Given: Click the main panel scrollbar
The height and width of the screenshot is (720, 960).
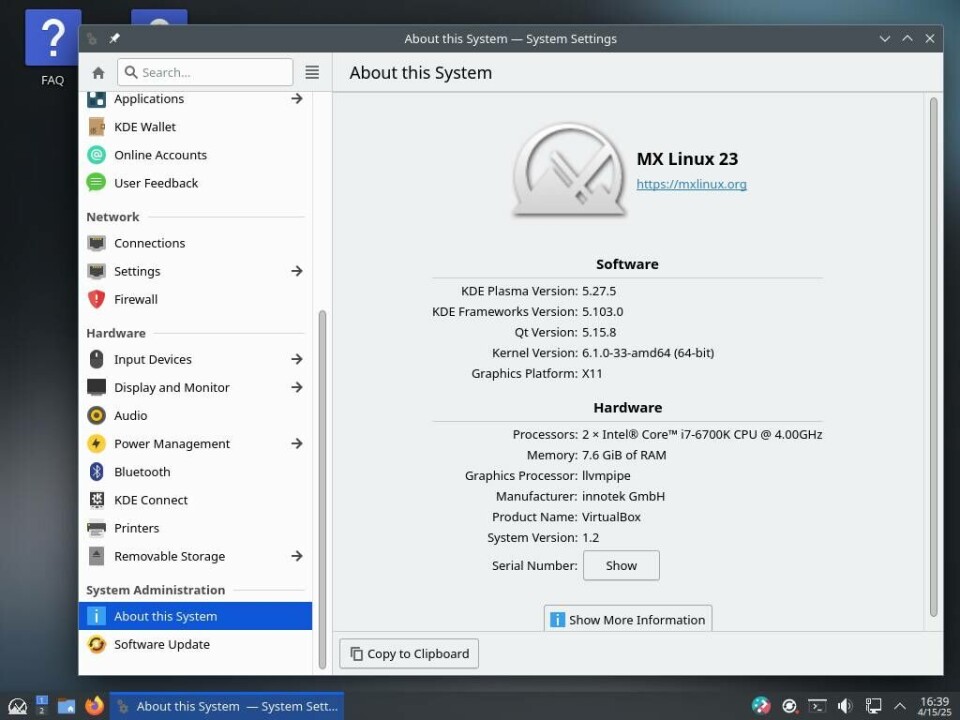Looking at the screenshot, I should click(x=934, y=357).
